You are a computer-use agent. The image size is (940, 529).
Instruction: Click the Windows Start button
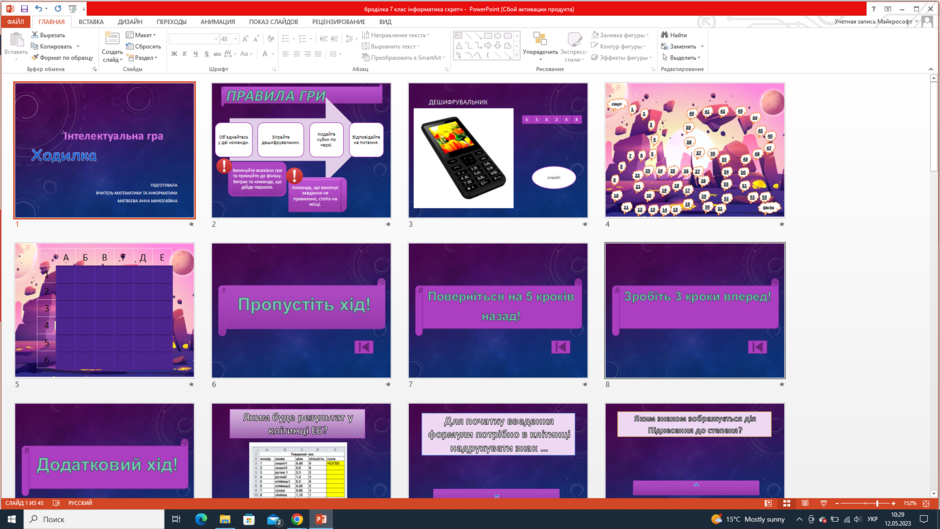coord(11,519)
